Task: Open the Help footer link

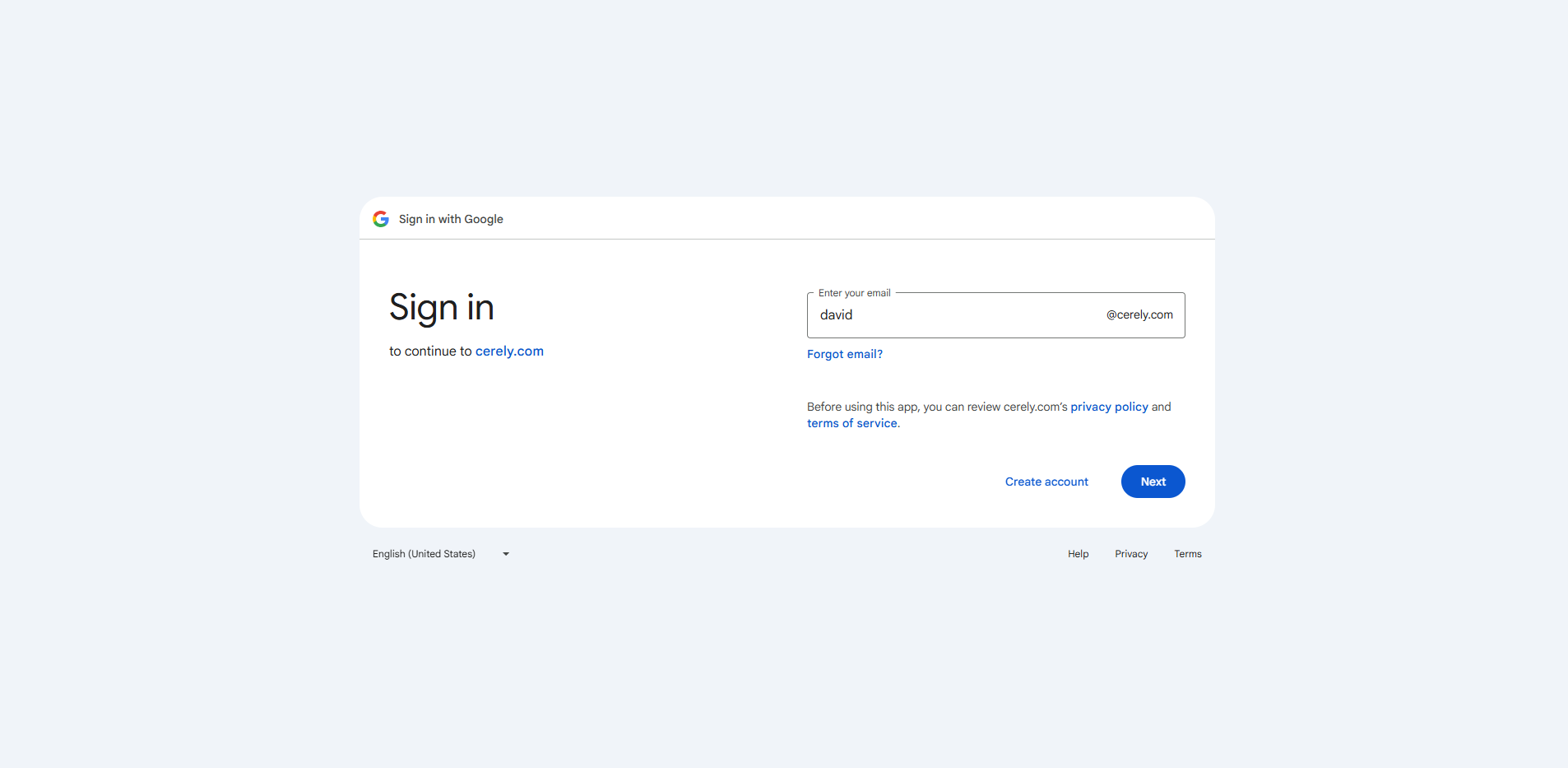Action: pyautogui.click(x=1078, y=554)
